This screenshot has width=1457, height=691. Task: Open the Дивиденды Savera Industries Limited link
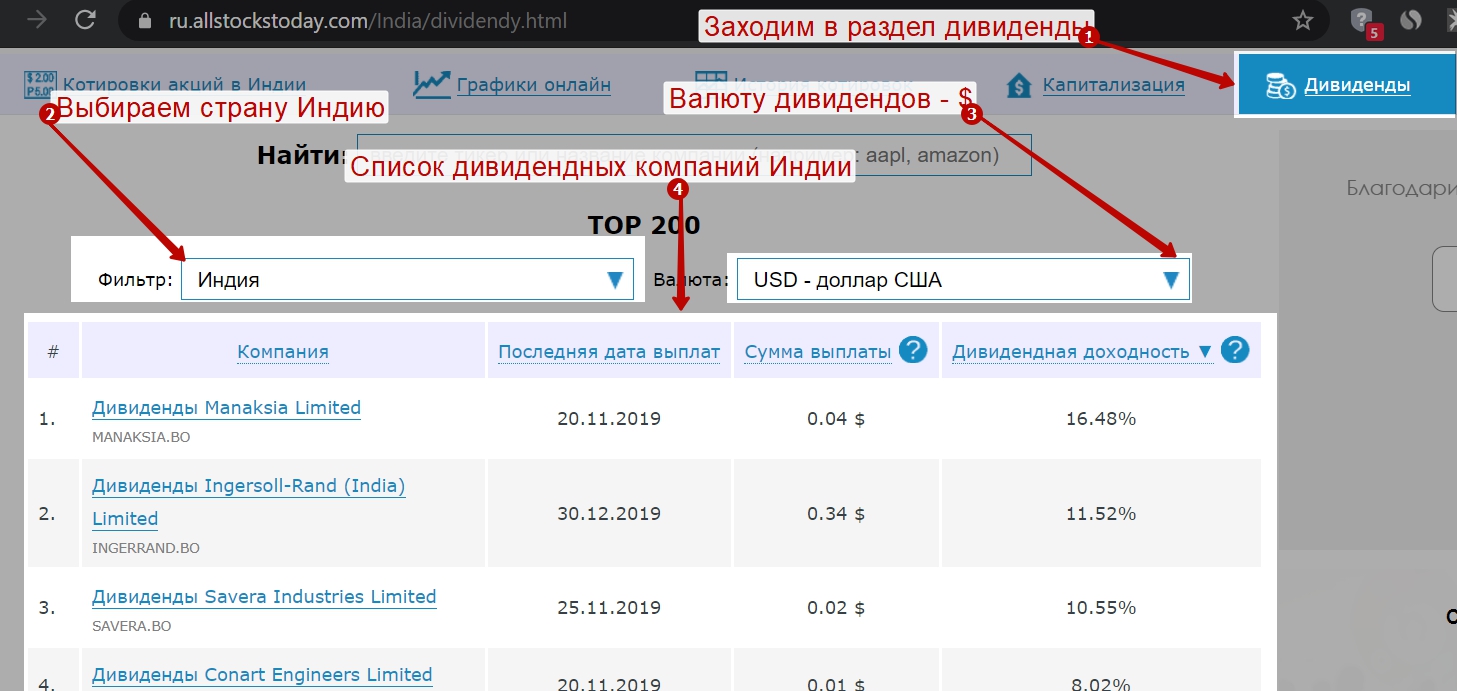(x=264, y=597)
